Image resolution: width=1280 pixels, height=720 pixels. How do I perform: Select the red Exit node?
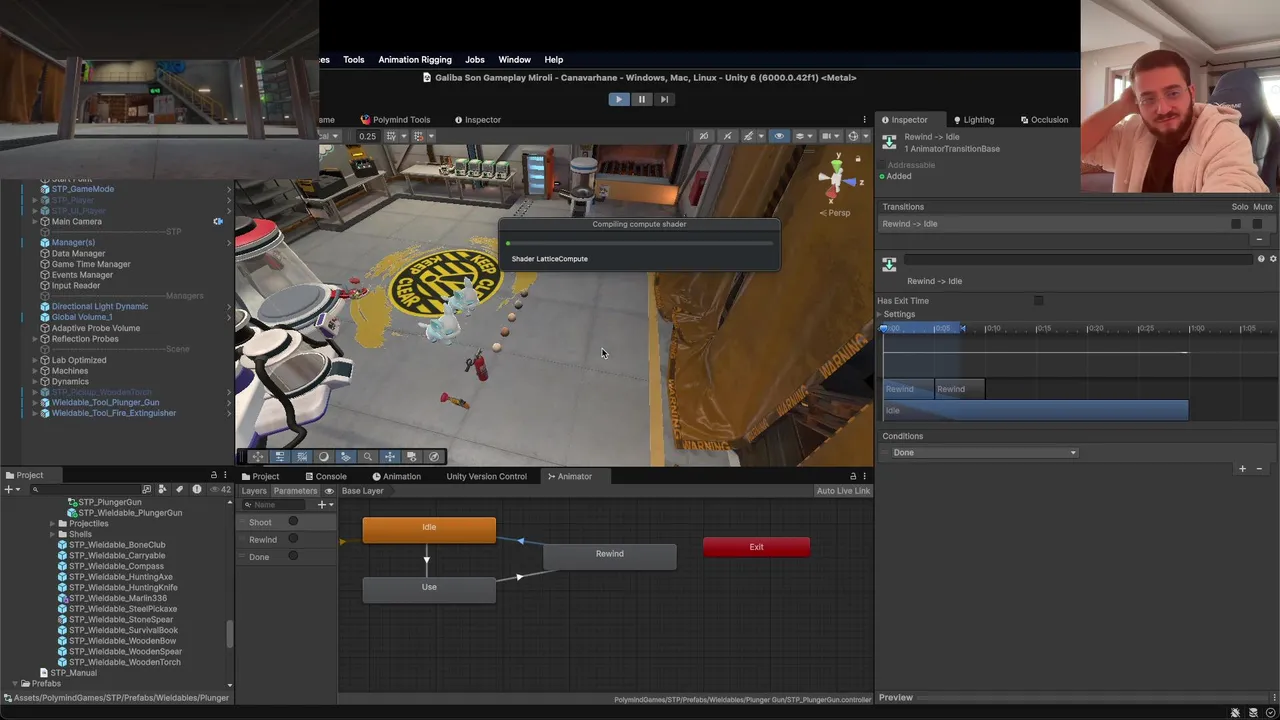756,547
